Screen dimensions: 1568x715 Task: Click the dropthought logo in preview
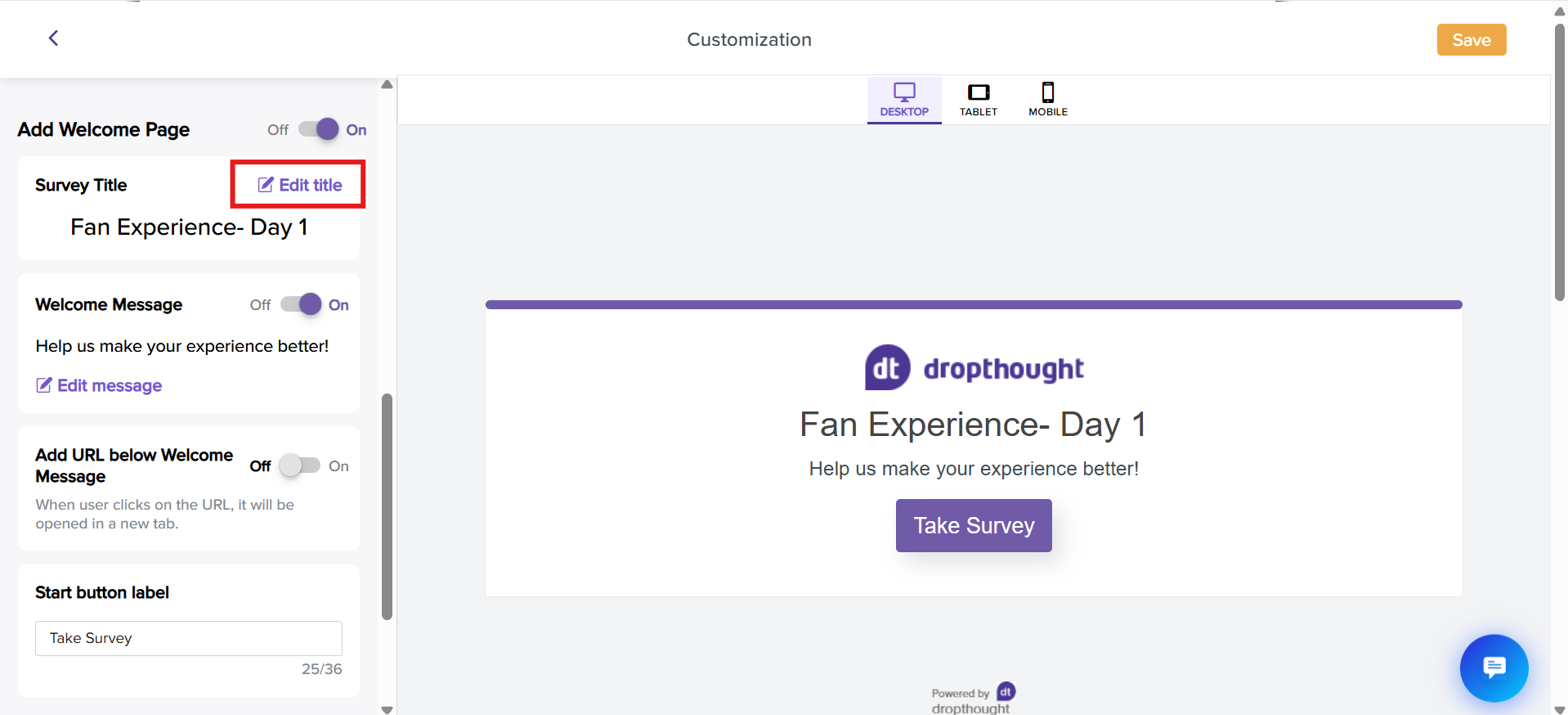974,368
